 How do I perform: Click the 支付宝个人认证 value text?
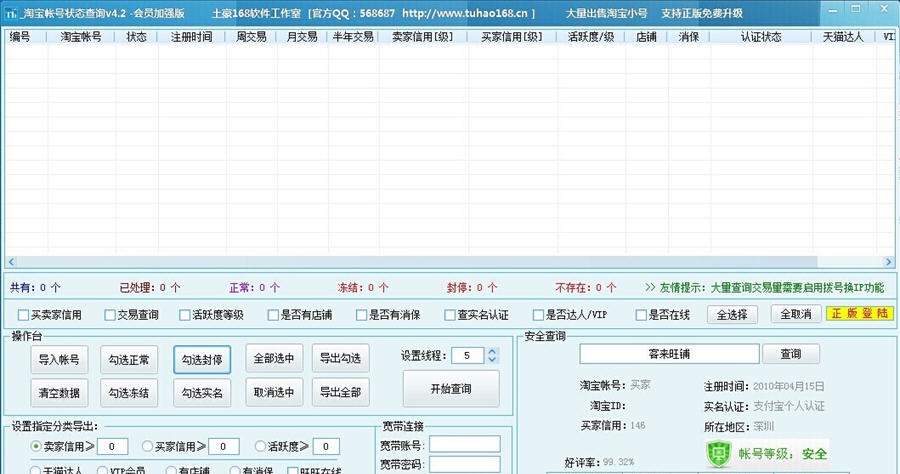click(x=789, y=406)
